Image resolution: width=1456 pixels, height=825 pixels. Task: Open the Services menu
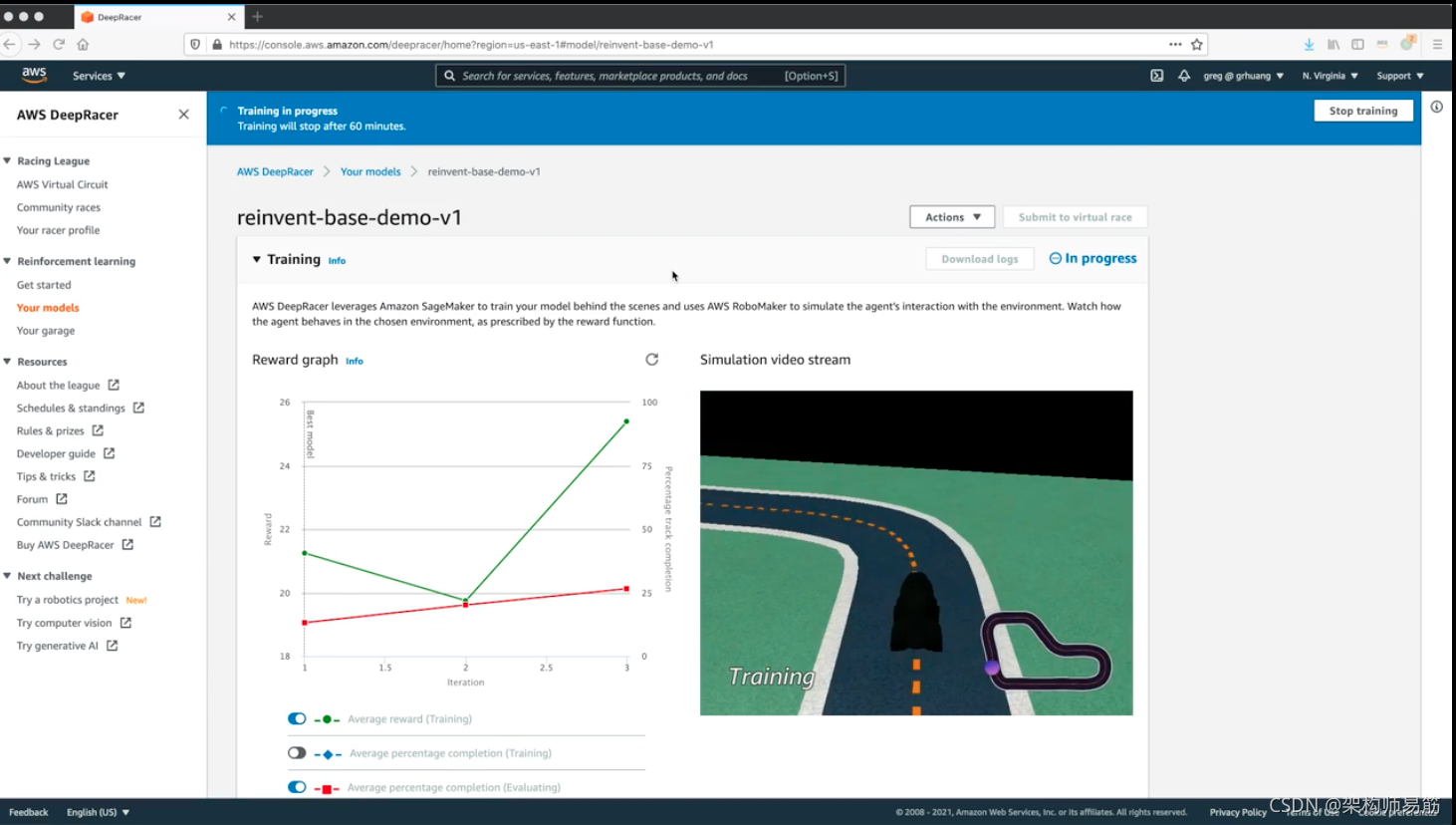click(x=99, y=76)
